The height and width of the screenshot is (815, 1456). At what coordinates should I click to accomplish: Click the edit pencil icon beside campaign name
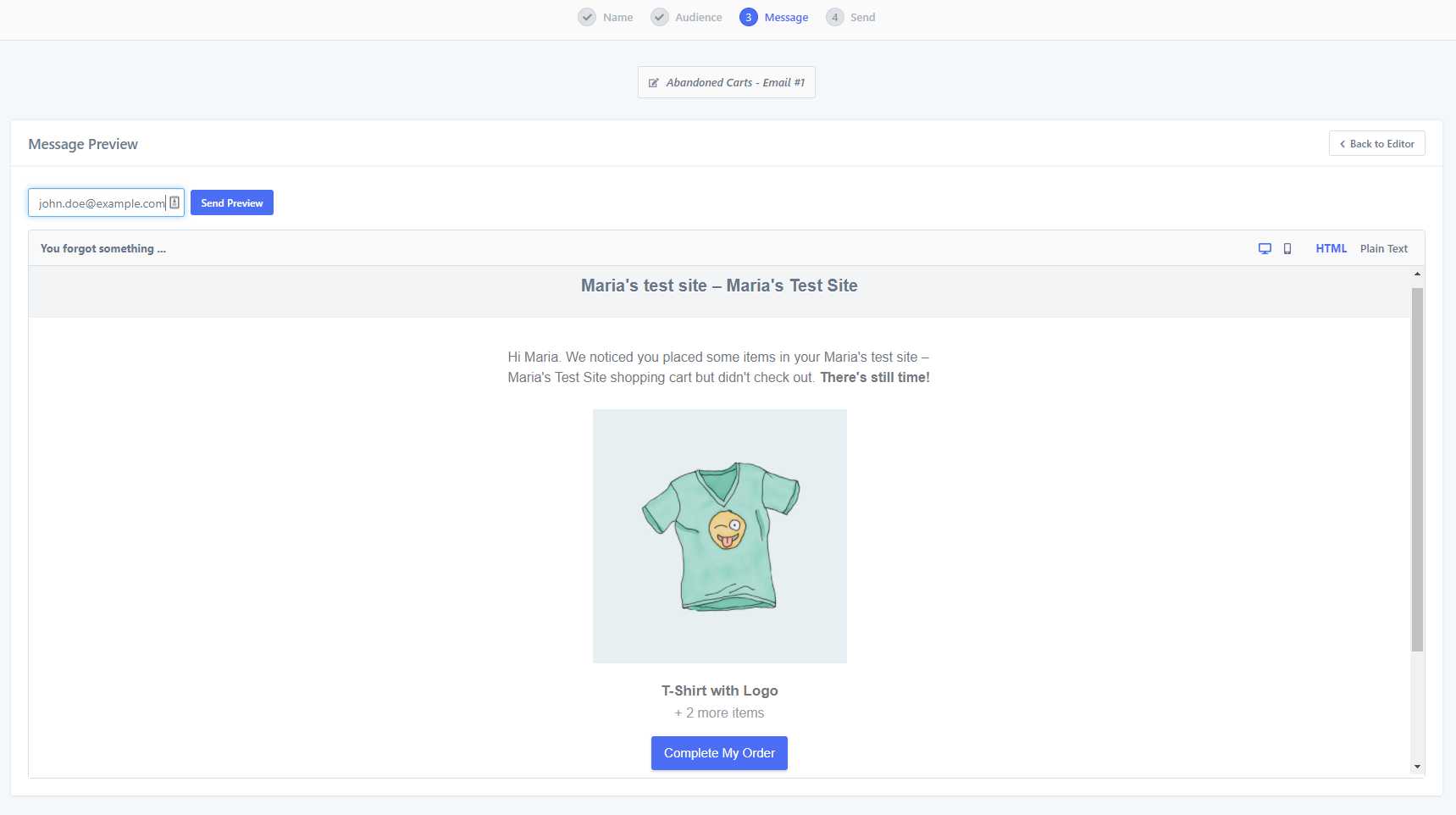pos(654,83)
